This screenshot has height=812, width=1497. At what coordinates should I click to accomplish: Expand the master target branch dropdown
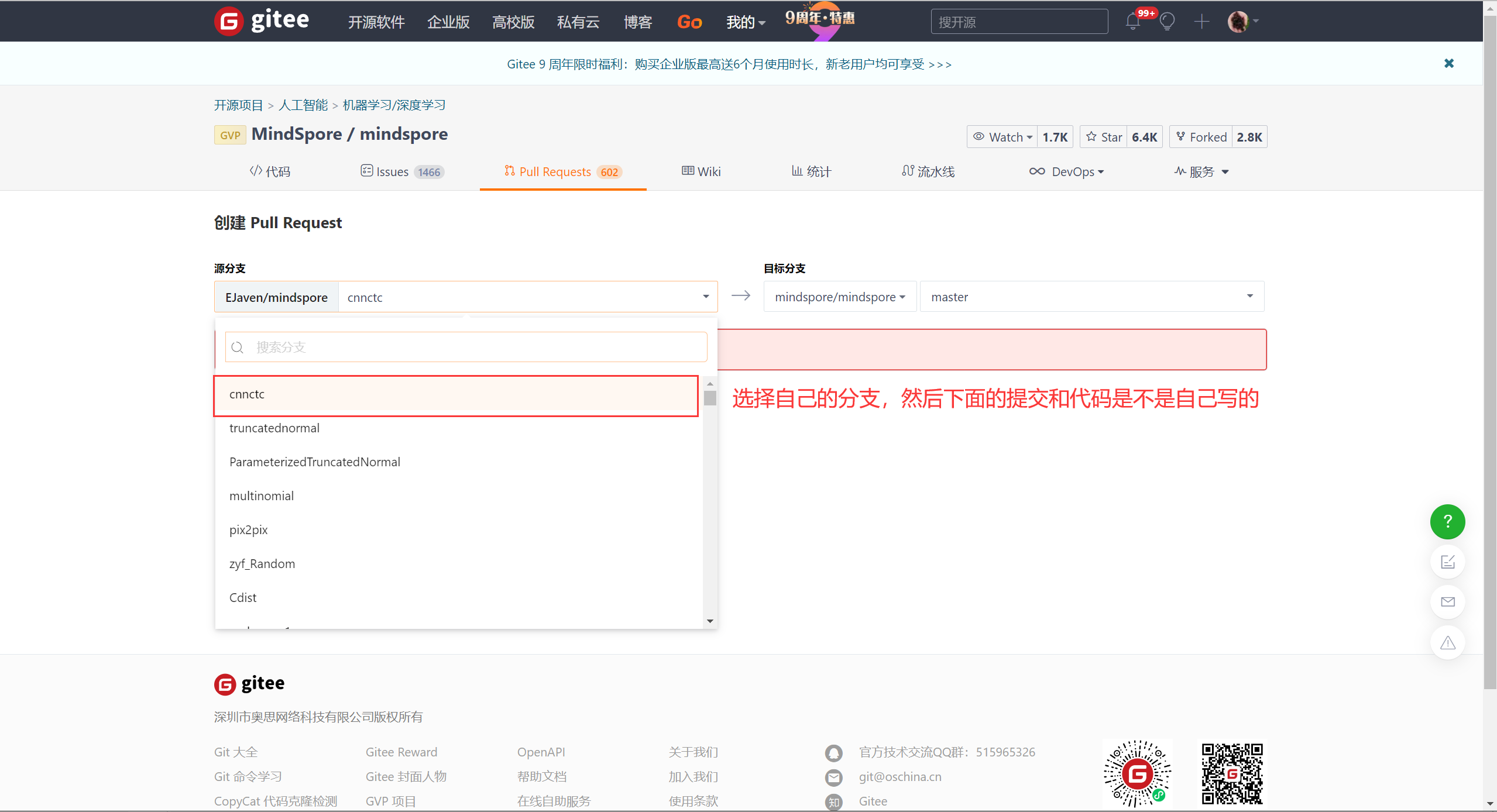click(x=1091, y=297)
